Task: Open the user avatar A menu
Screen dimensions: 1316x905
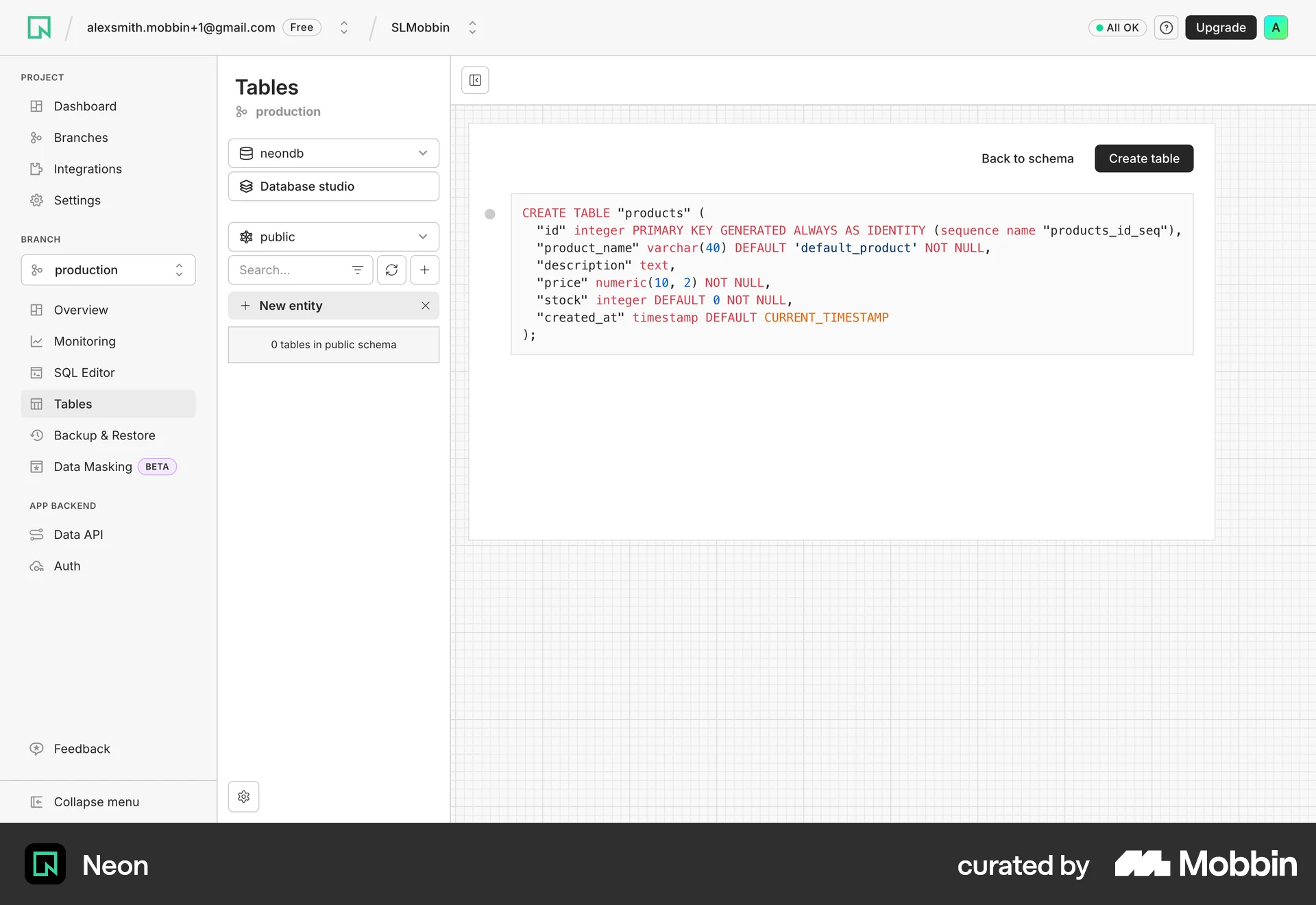Action: 1276,27
